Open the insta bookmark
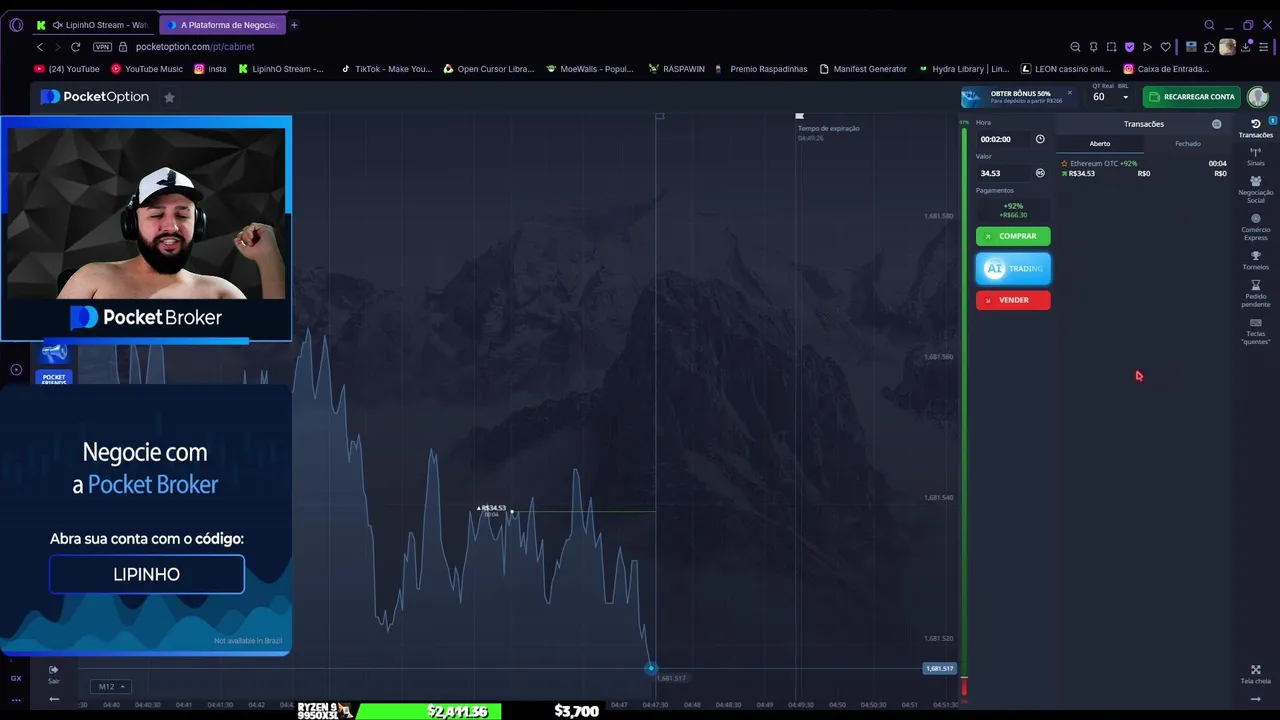Image resolution: width=1280 pixels, height=720 pixels. tap(211, 69)
